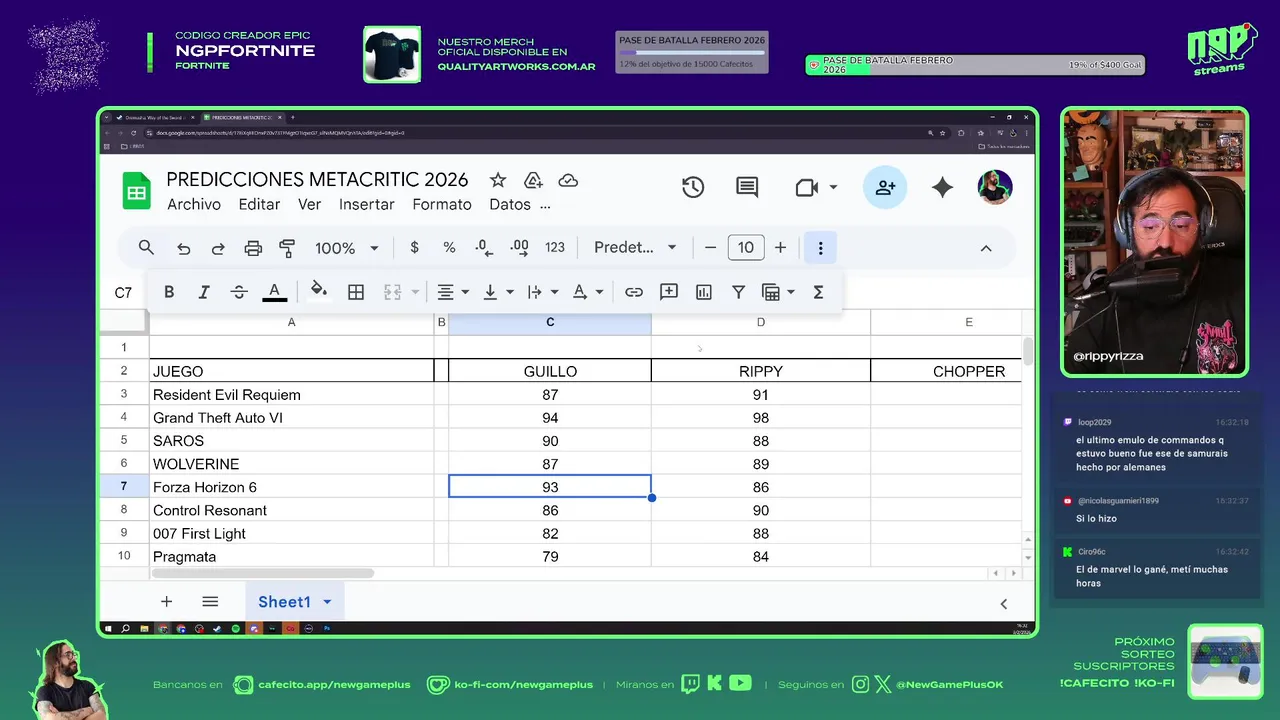Open the Google Sheets home icon
The width and height of the screenshot is (1280, 720).
point(136,191)
